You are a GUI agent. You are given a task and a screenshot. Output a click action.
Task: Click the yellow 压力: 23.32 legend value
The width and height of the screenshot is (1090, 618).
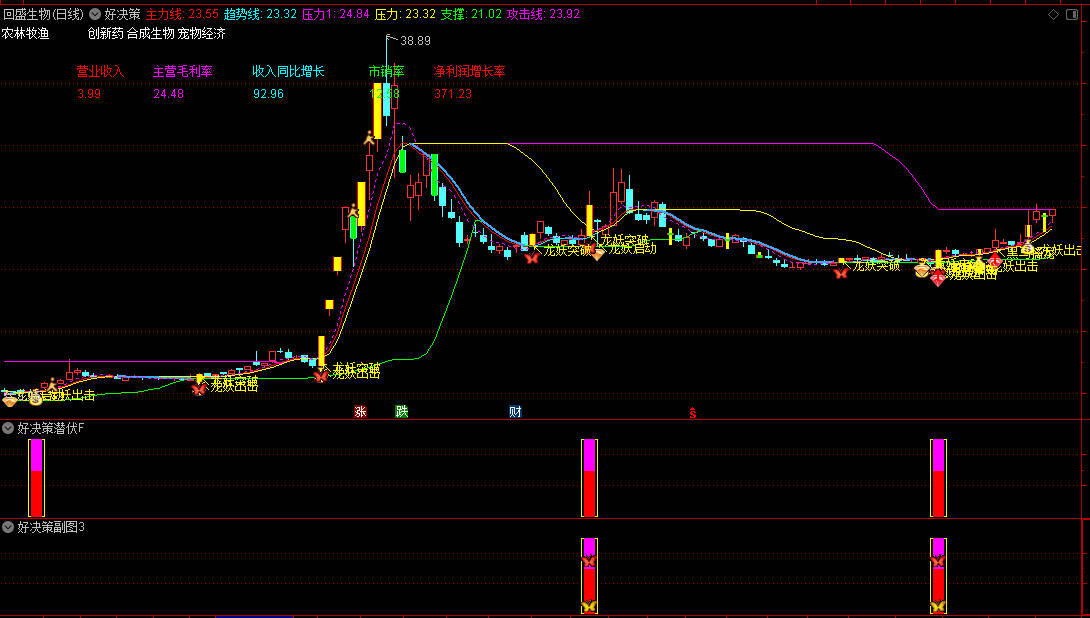(x=405, y=14)
